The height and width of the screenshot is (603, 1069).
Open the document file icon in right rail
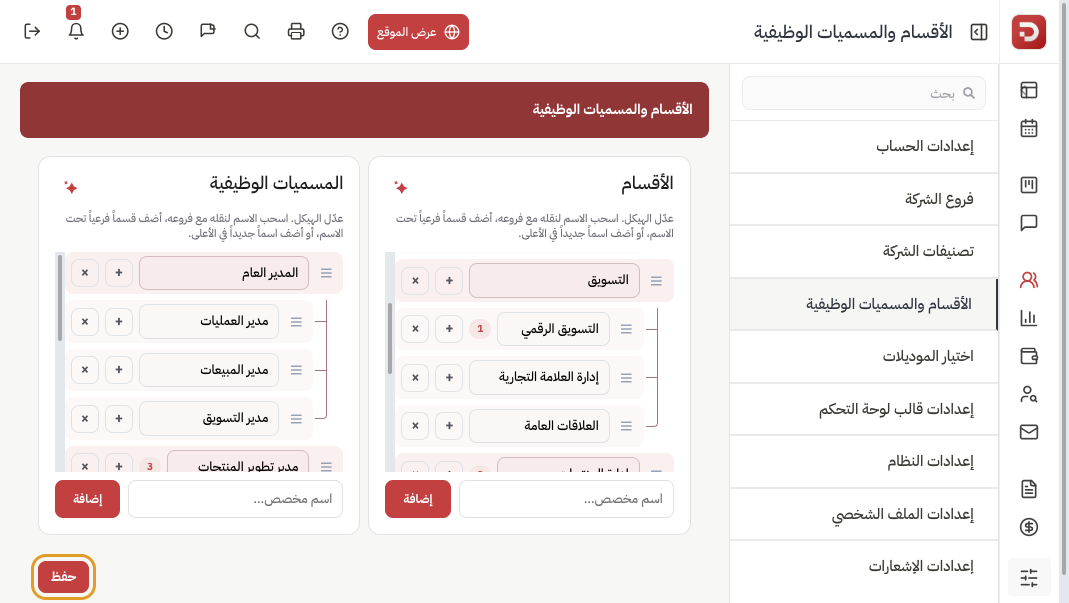click(1029, 488)
